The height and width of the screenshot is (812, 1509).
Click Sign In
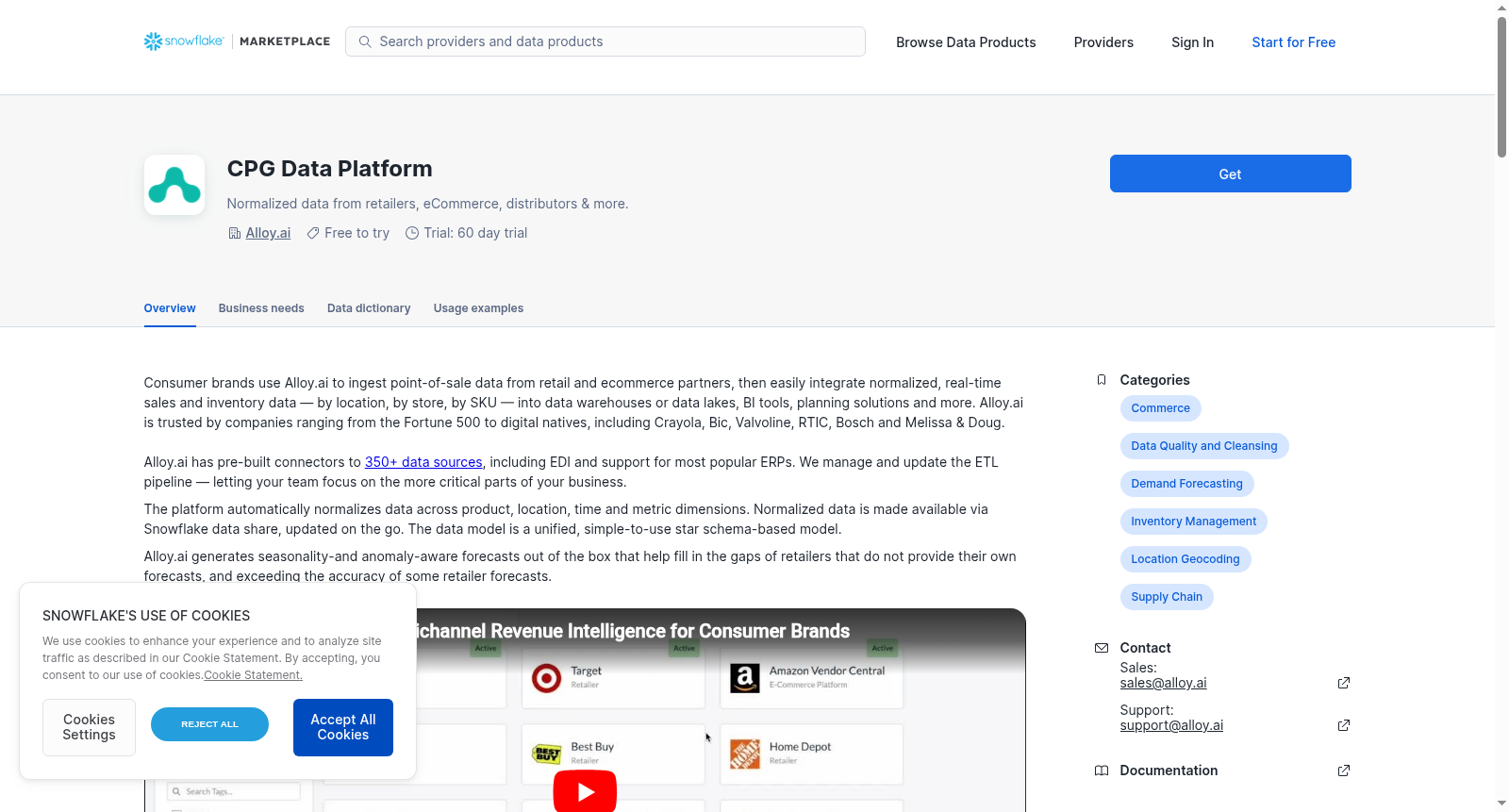pos(1192,42)
